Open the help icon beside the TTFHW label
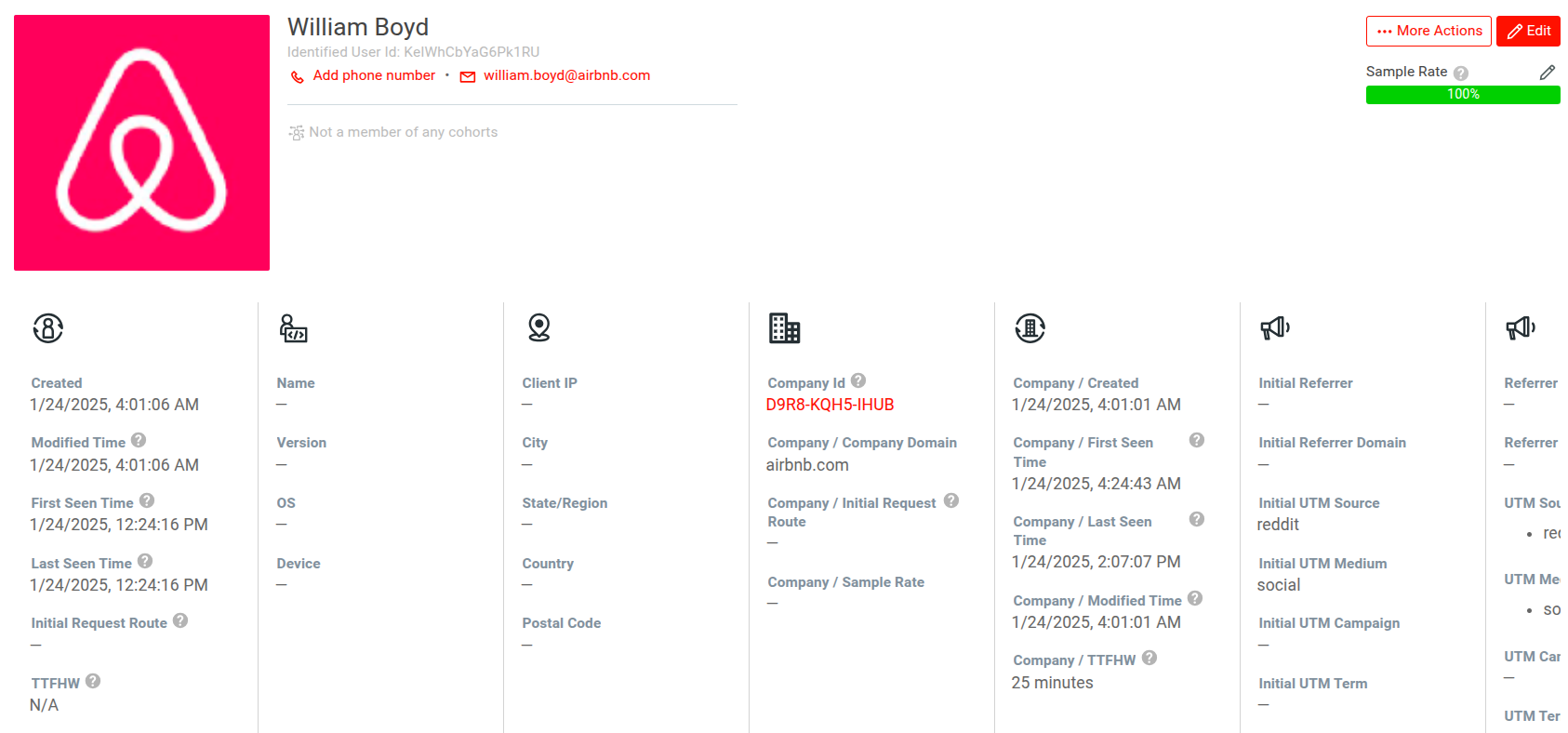This screenshot has width=1568, height=733. (x=93, y=681)
